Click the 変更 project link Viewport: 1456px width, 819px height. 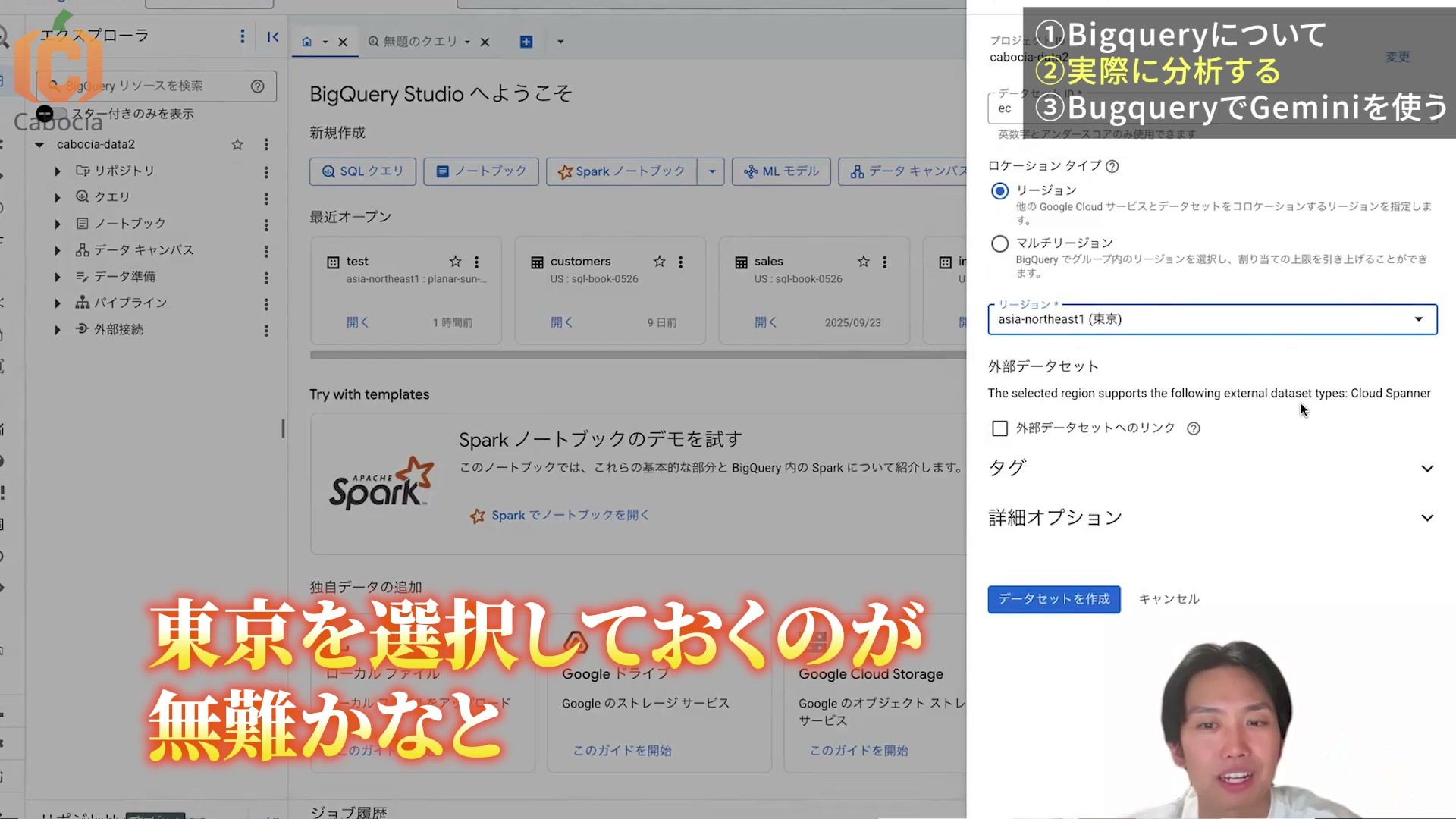[1398, 57]
